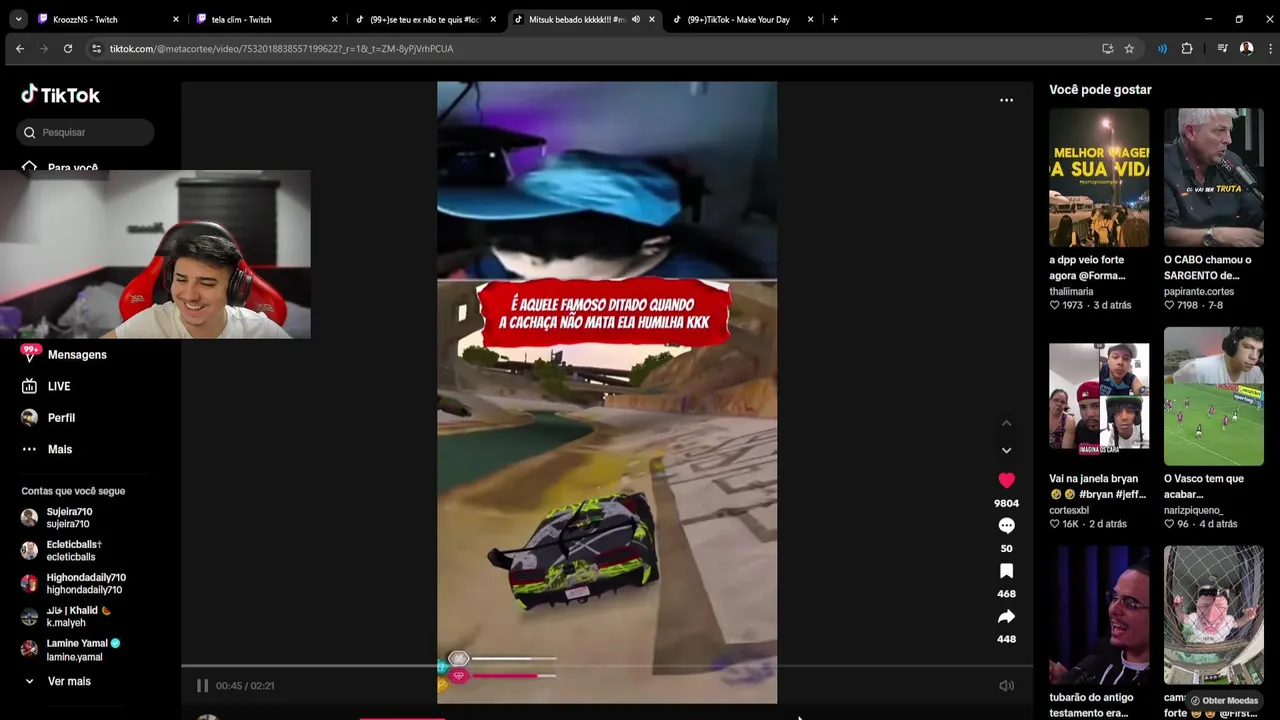The image size is (1280, 720).
Task: Open Chrome three-dot menu
Action: point(1270,48)
